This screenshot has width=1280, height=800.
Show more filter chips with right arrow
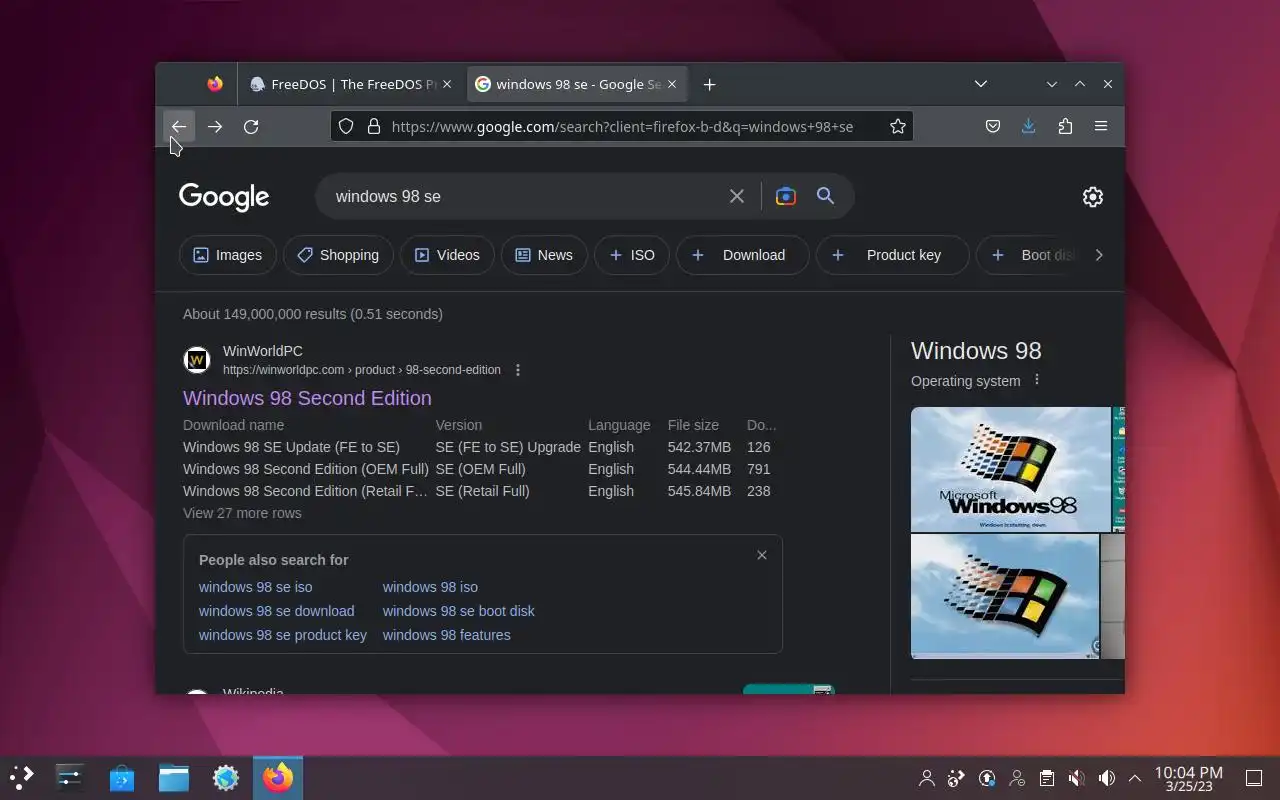1099,255
